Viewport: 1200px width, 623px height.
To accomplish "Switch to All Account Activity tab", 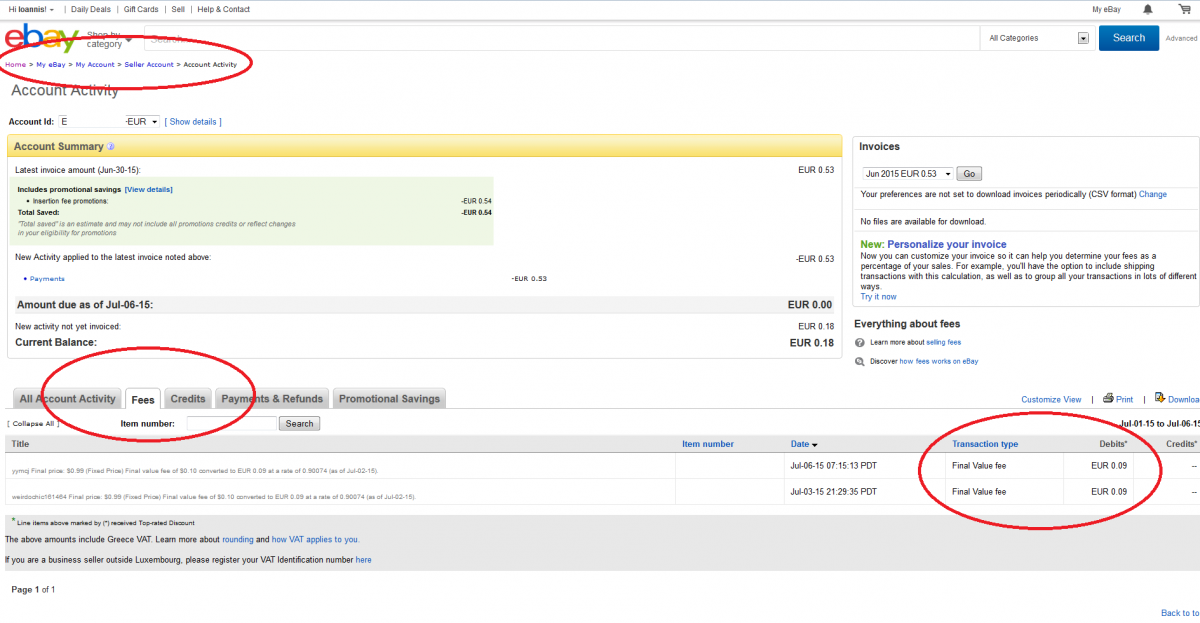I will 67,399.
